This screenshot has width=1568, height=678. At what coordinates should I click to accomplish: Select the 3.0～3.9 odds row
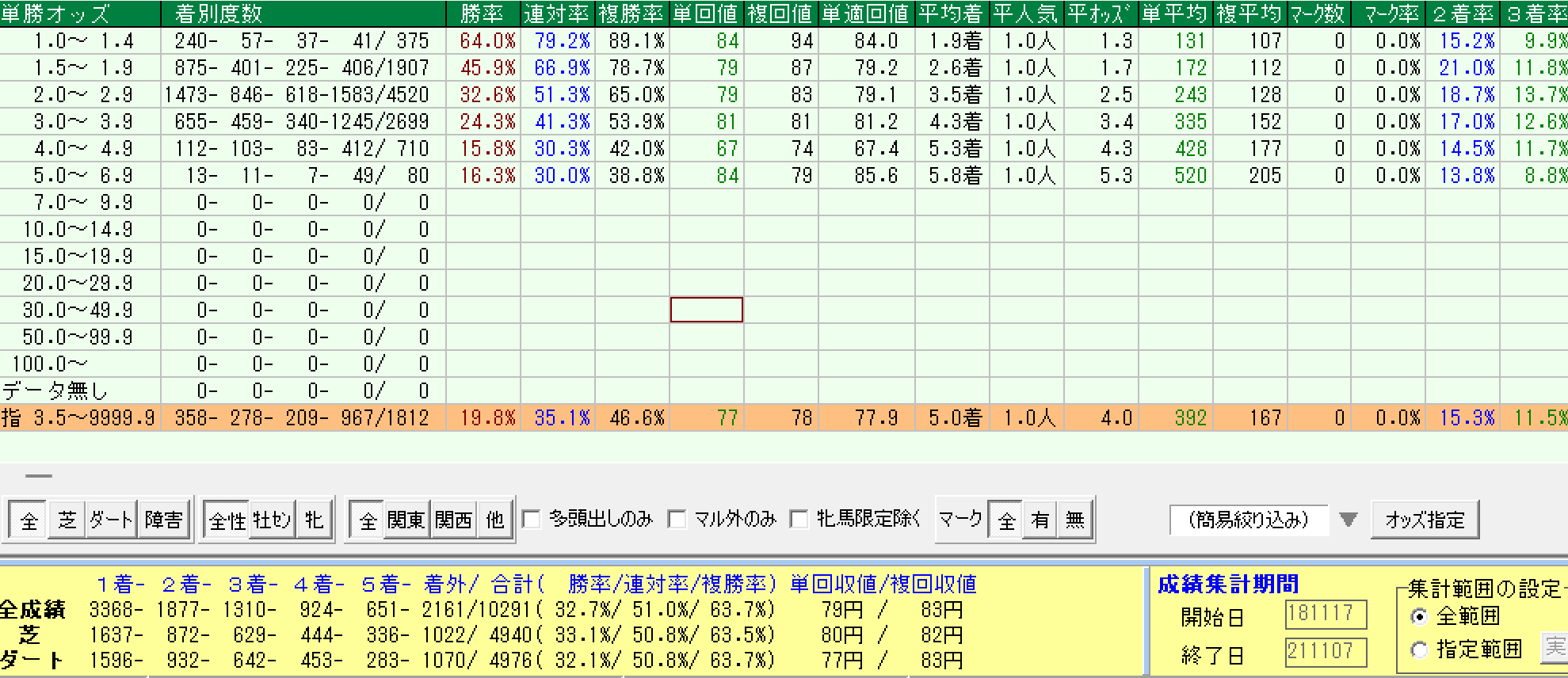coord(784,121)
